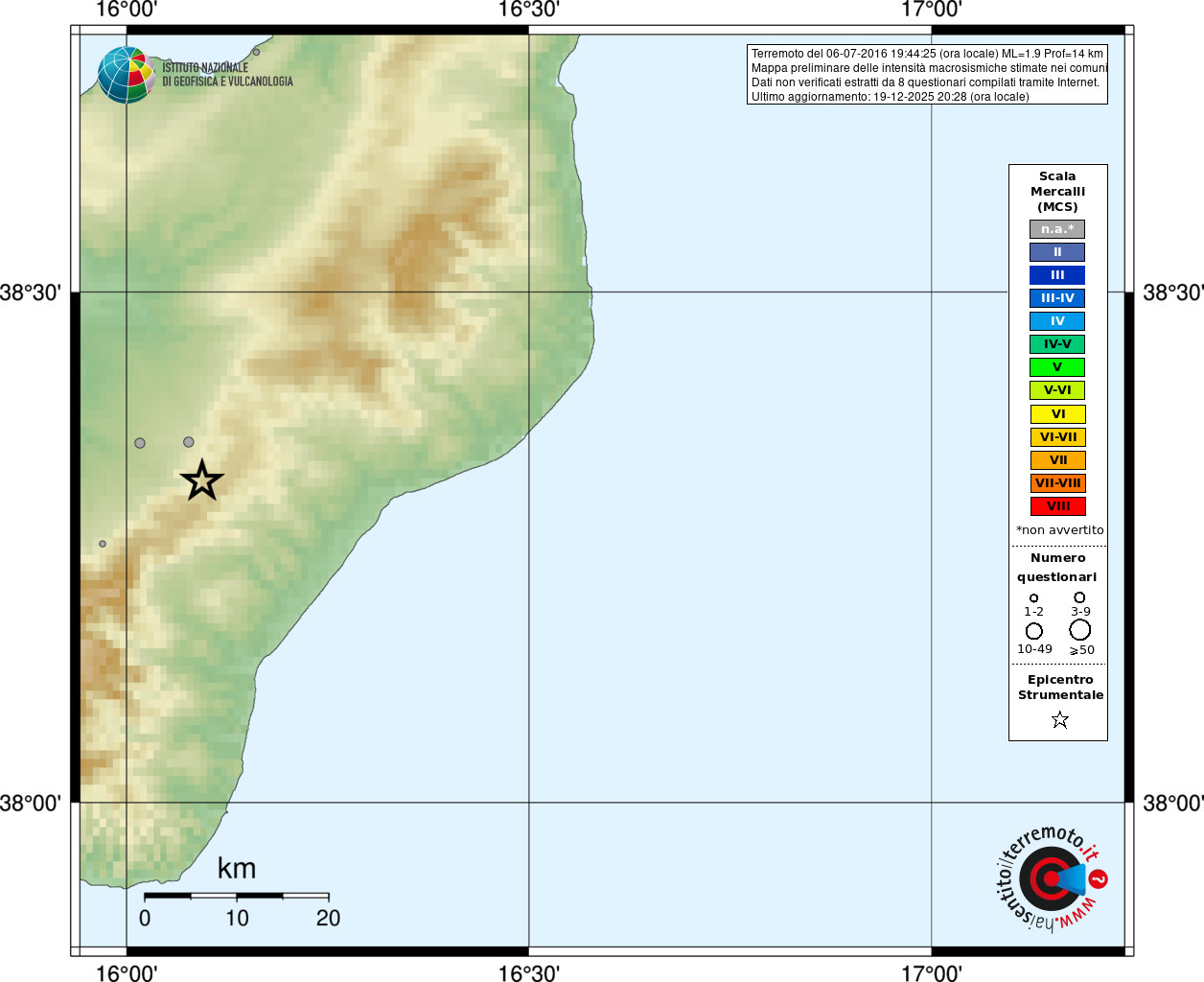
Task: Click the epicenter star marker on the map
Action: (x=201, y=479)
